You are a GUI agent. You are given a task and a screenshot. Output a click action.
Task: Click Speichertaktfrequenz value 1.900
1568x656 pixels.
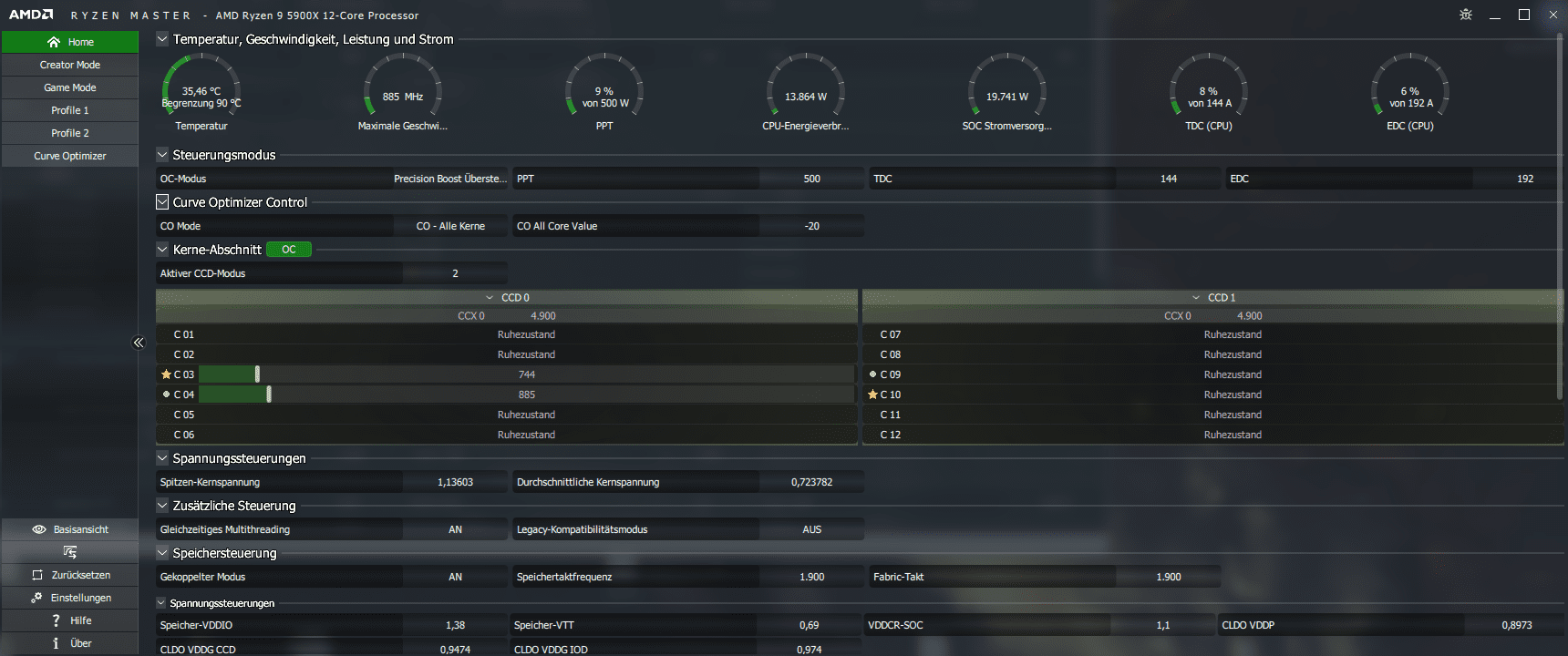(811, 577)
